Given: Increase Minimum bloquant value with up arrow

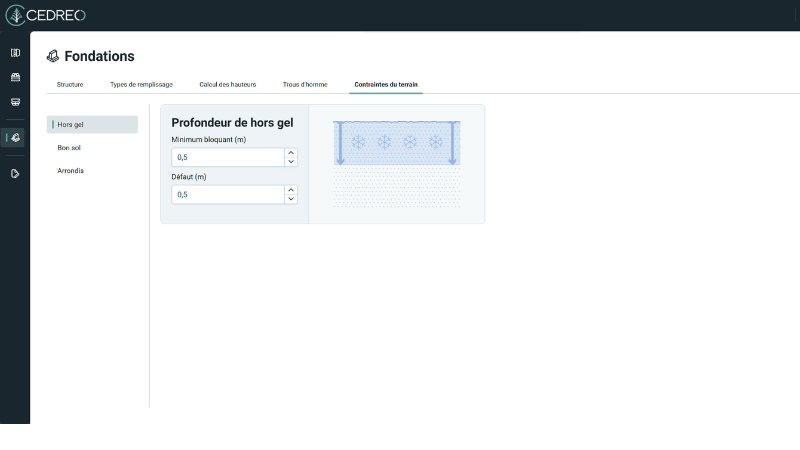Looking at the screenshot, I should [x=291, y=153].
